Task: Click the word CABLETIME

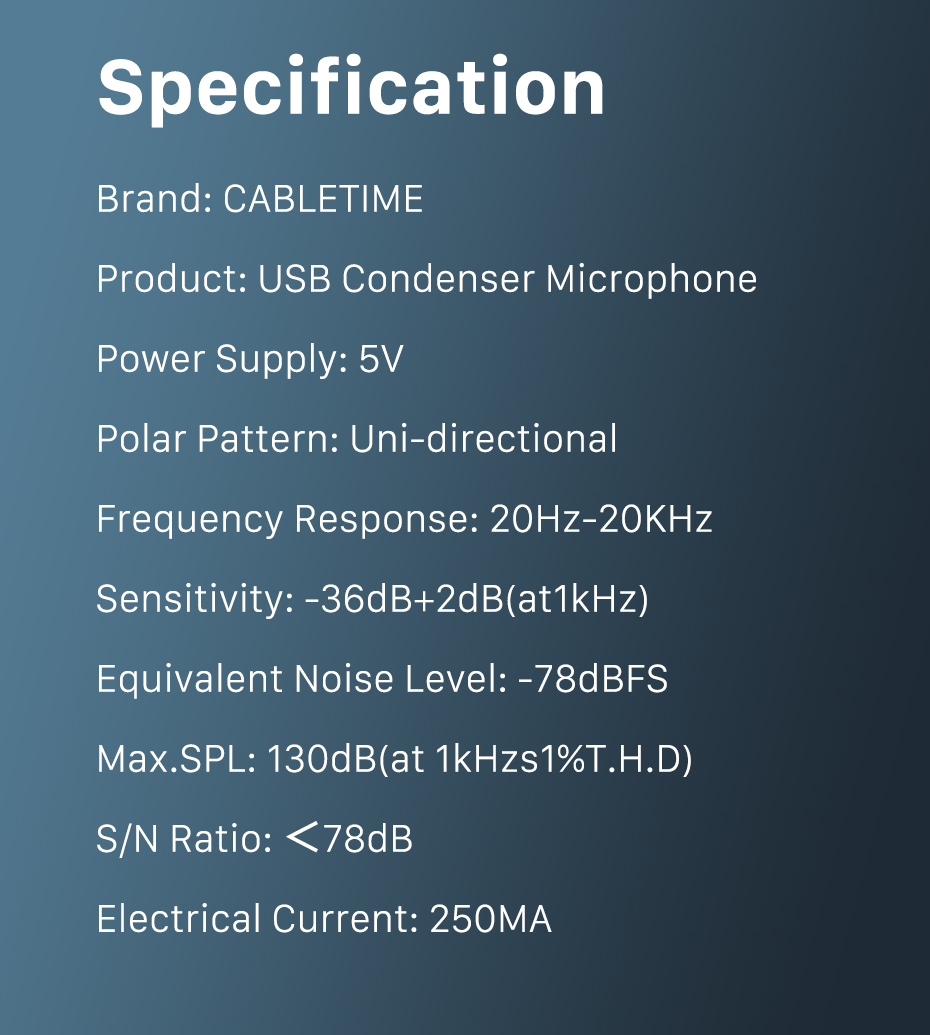Action: 323,199
